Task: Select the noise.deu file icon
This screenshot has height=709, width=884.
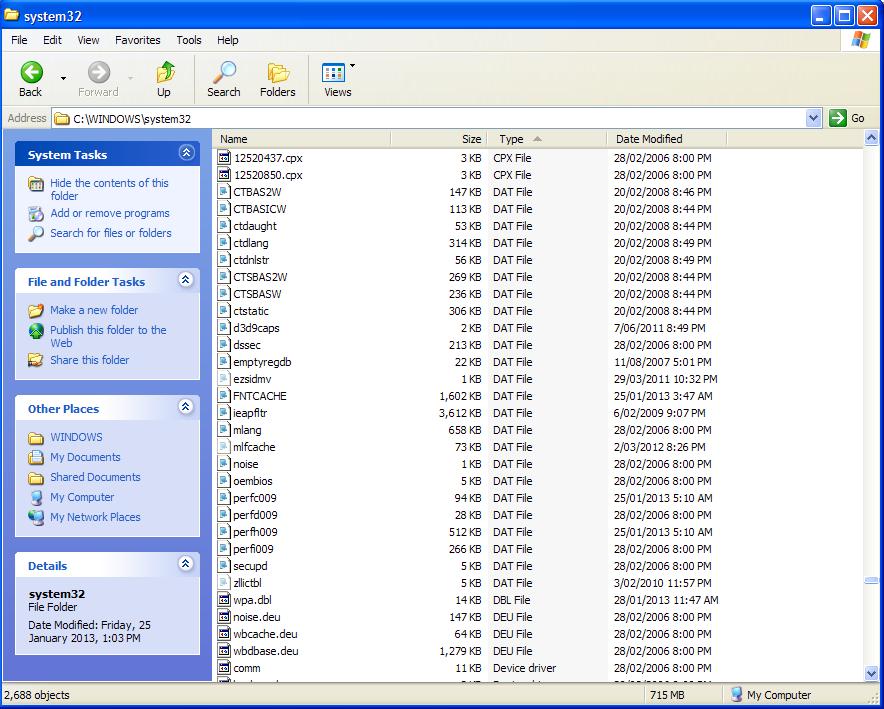Action: (x=224, y=617)
